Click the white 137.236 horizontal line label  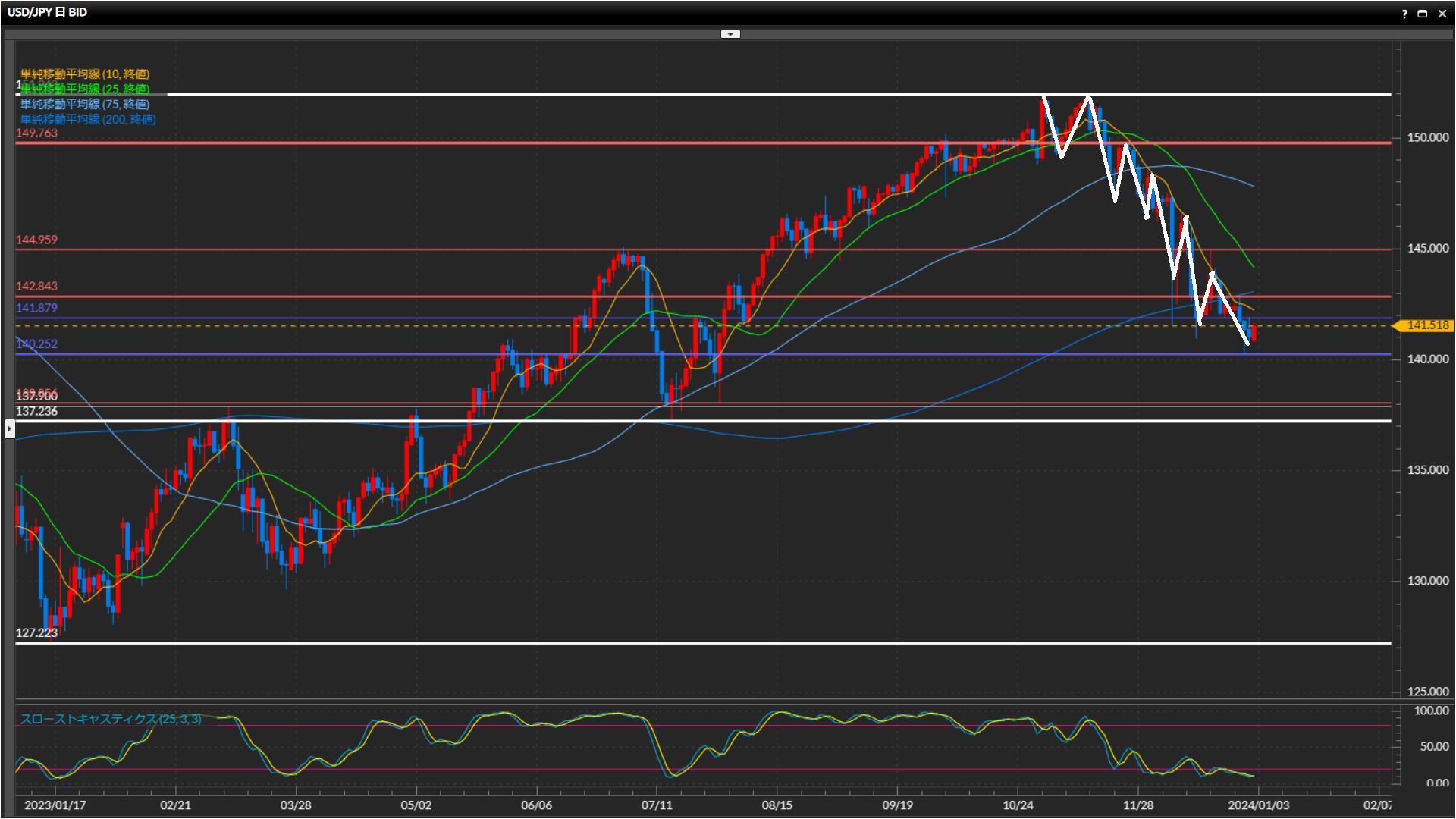pos(36,411)
